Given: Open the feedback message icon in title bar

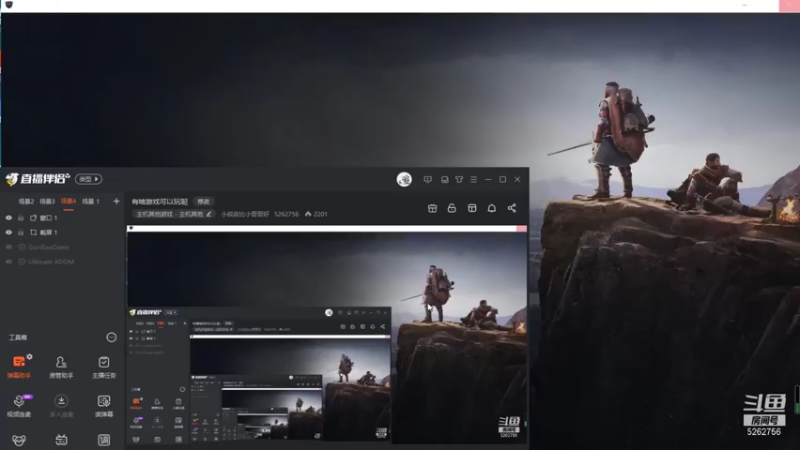Looking at the screenshot, I should [x=428, y=180].
